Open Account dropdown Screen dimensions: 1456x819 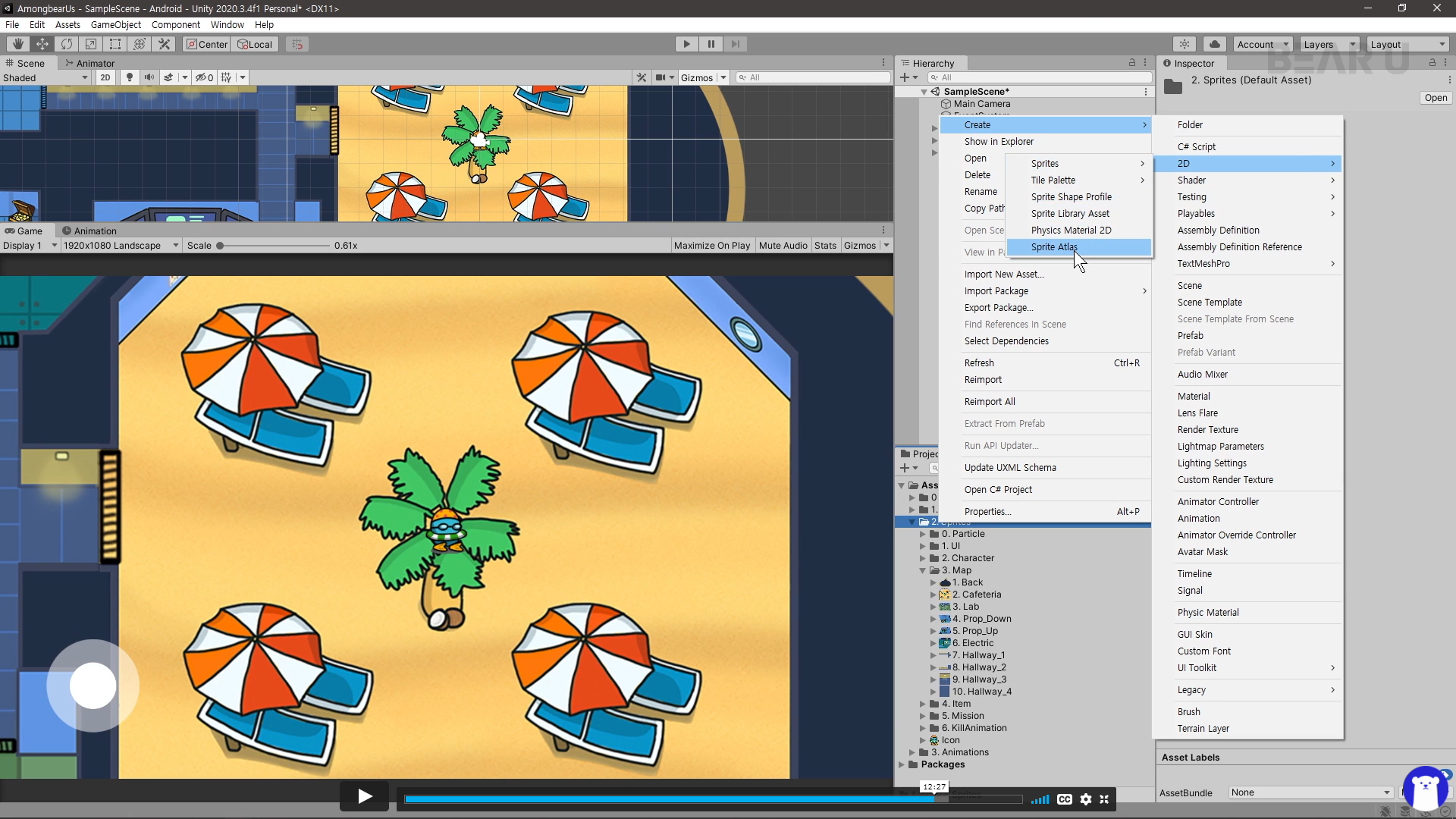(x=1263, y=44)
